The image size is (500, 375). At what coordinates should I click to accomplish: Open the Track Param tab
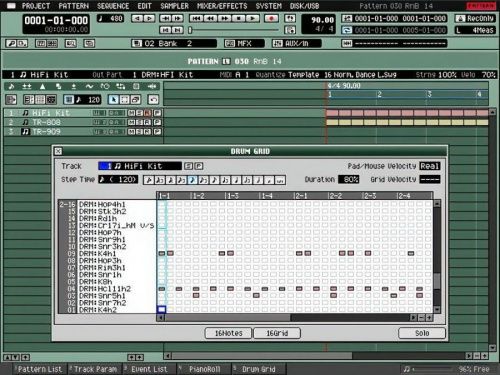pyautogui.click(x=95, y=369)
